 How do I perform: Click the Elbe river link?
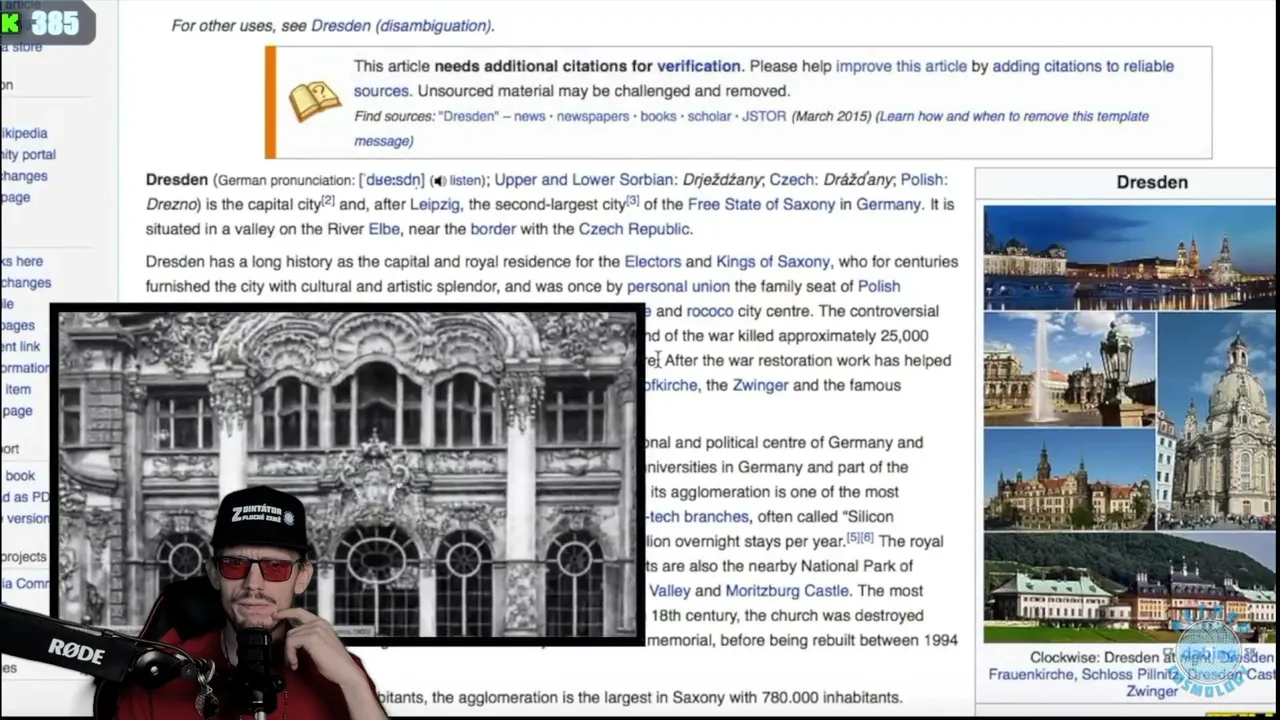[x=384, y=229]
